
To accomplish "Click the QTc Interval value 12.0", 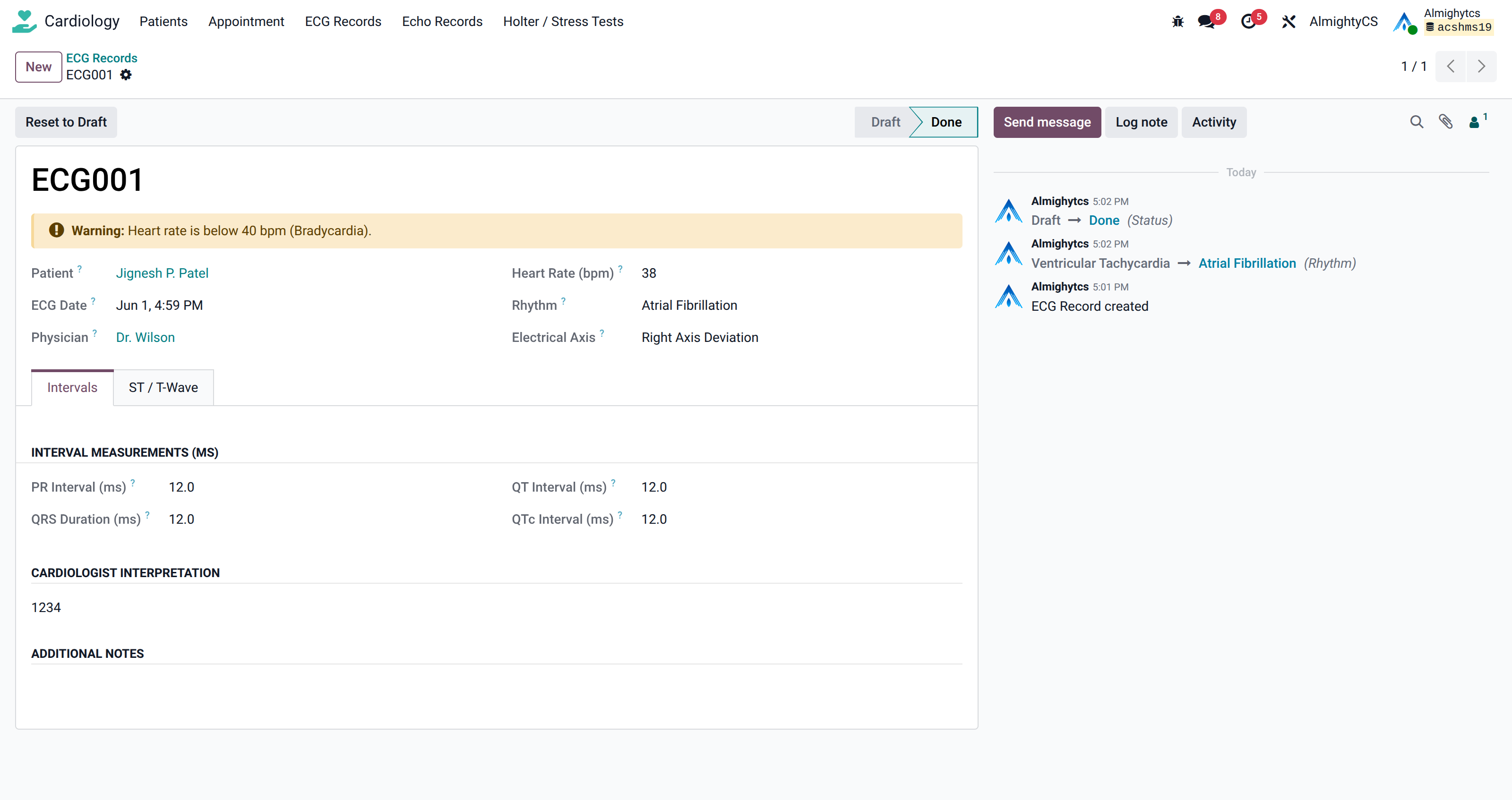I will (654, 519).
